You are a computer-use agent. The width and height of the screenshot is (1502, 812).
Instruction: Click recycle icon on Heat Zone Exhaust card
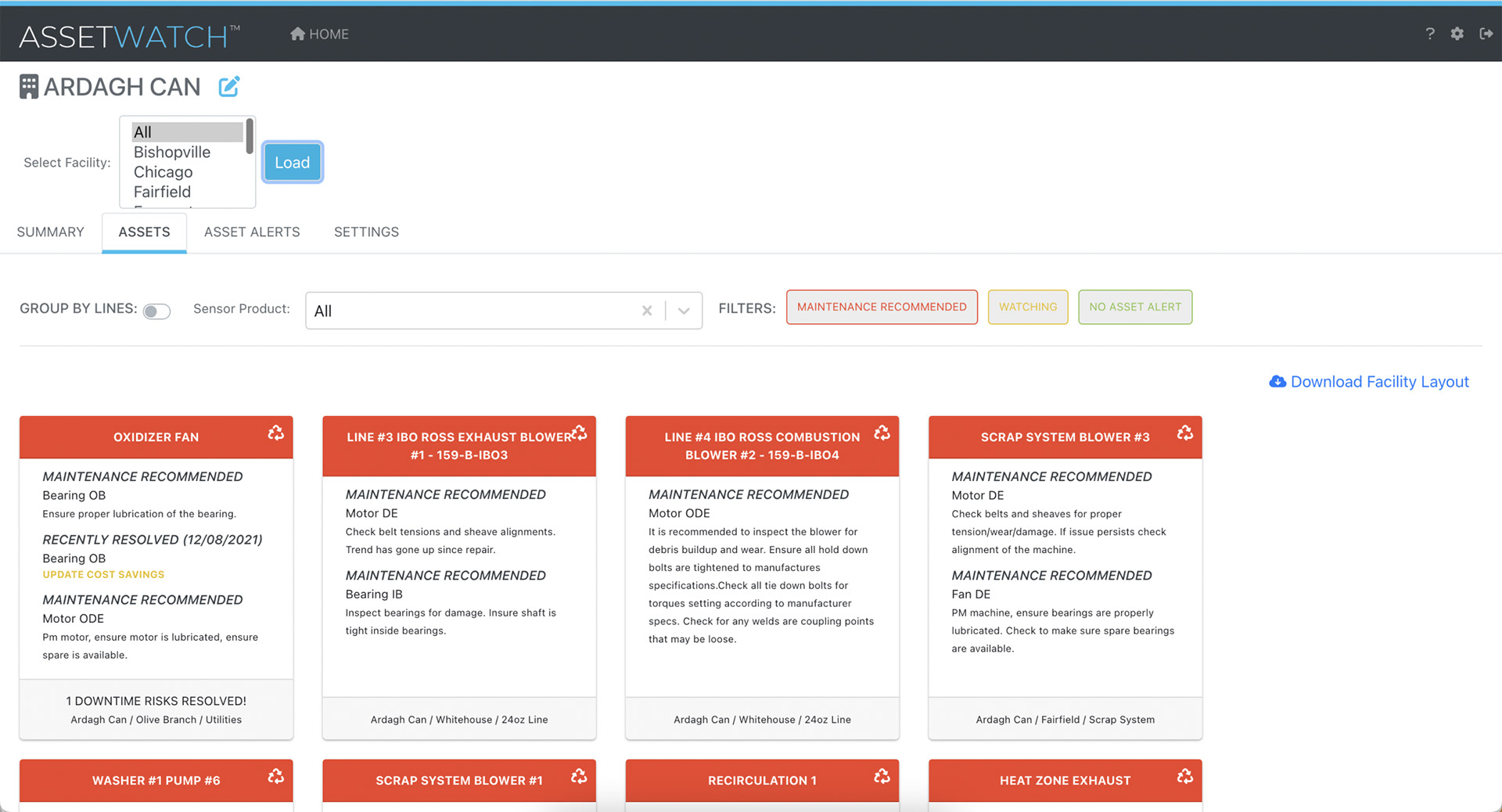[1185, 776]
